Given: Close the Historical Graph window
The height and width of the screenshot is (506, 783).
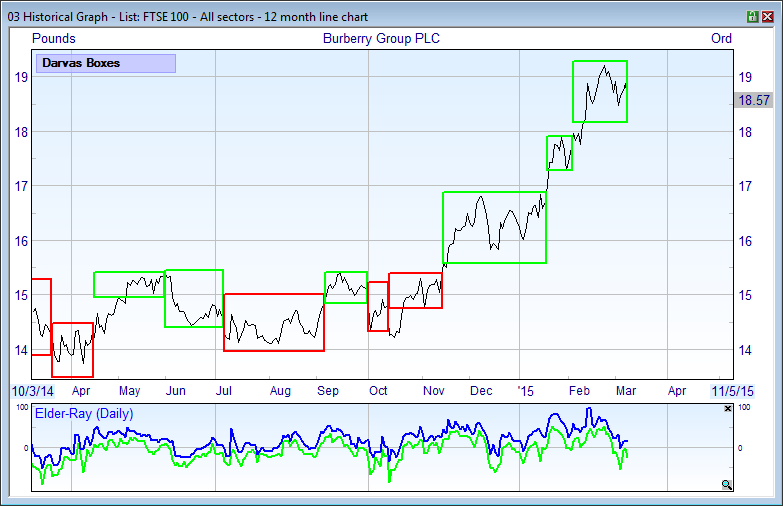Looking at the screenshot, I should tap(768, 17).
